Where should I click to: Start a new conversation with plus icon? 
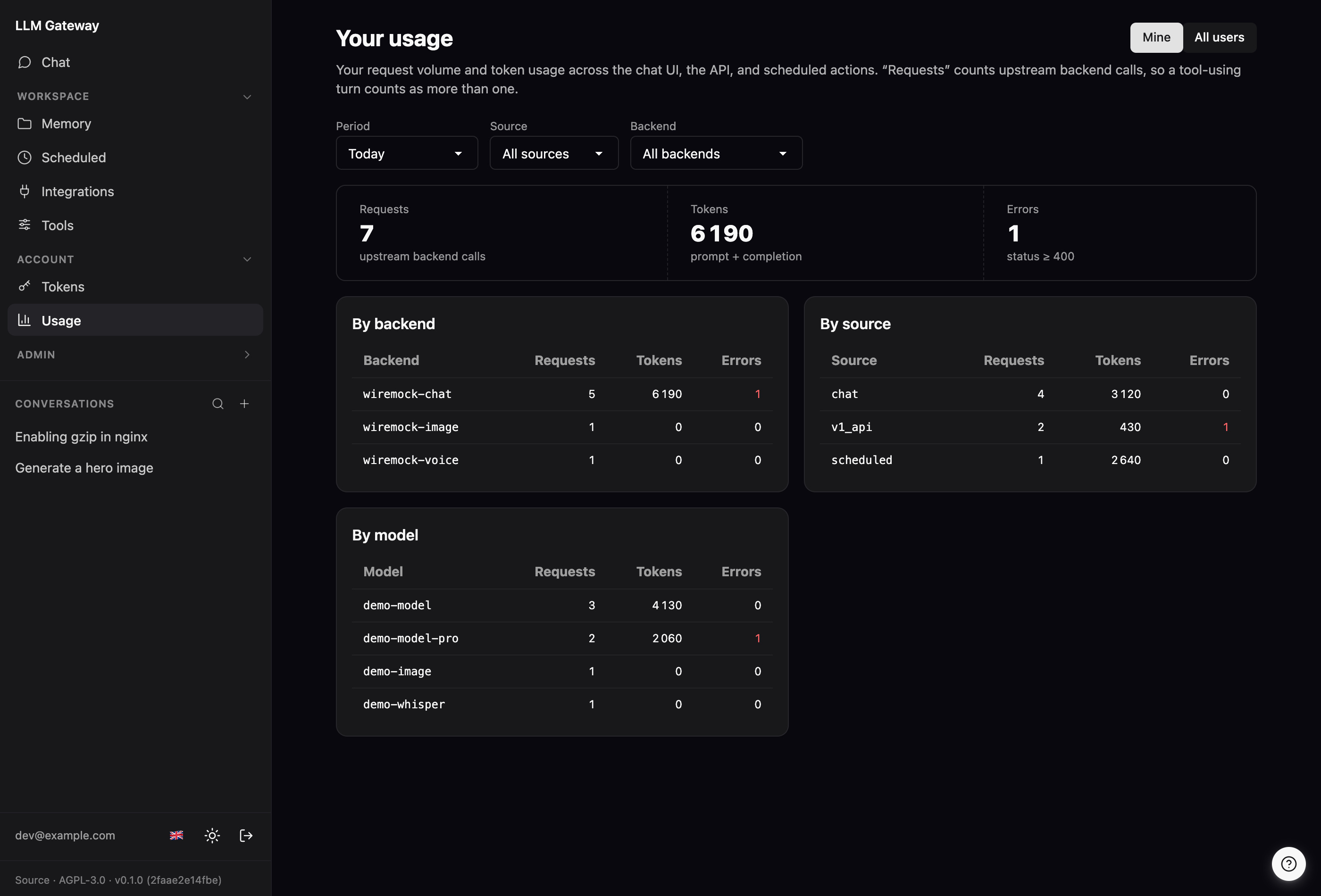coord(244,403)
